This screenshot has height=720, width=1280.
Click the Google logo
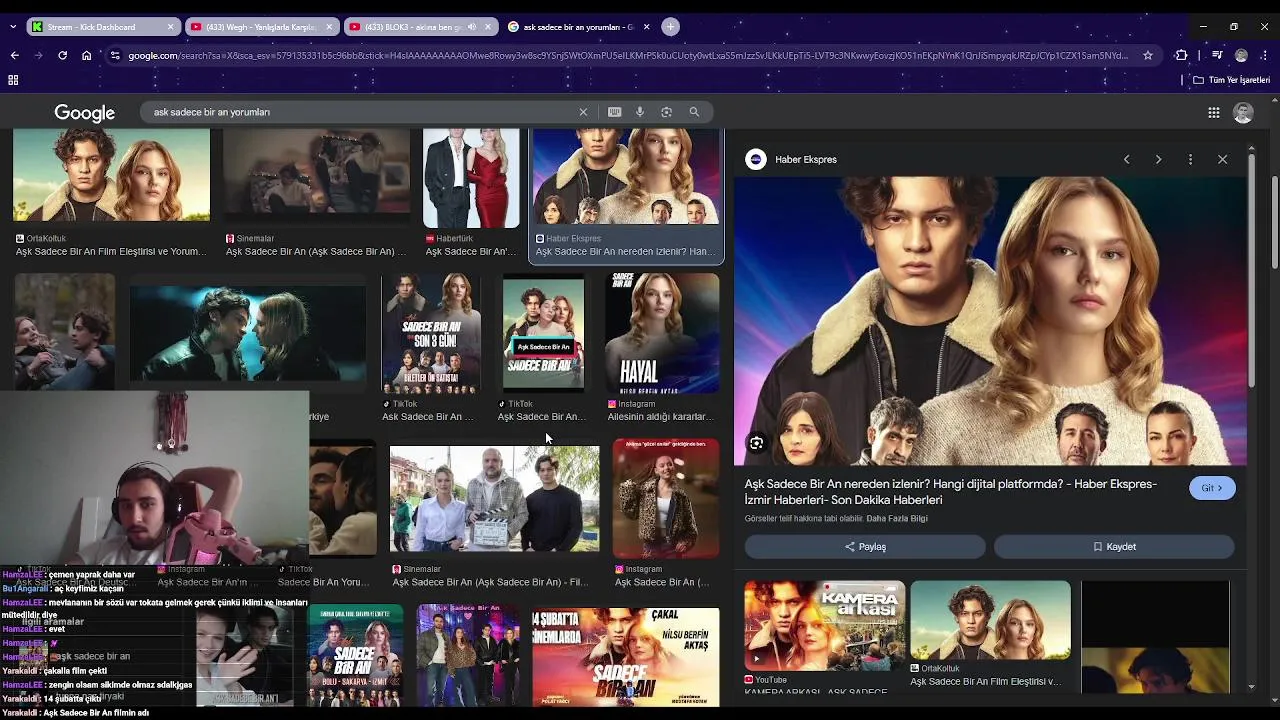click(85, 113)
